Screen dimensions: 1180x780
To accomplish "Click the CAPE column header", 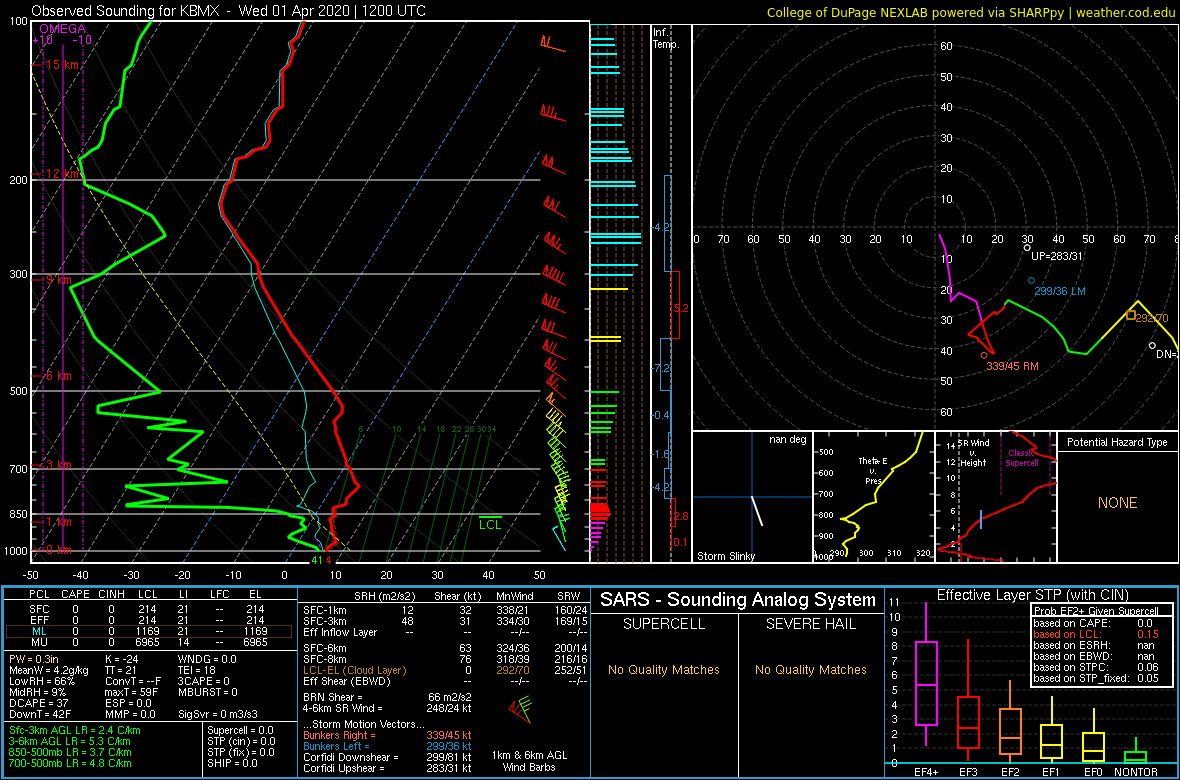I will pos(75,595).
